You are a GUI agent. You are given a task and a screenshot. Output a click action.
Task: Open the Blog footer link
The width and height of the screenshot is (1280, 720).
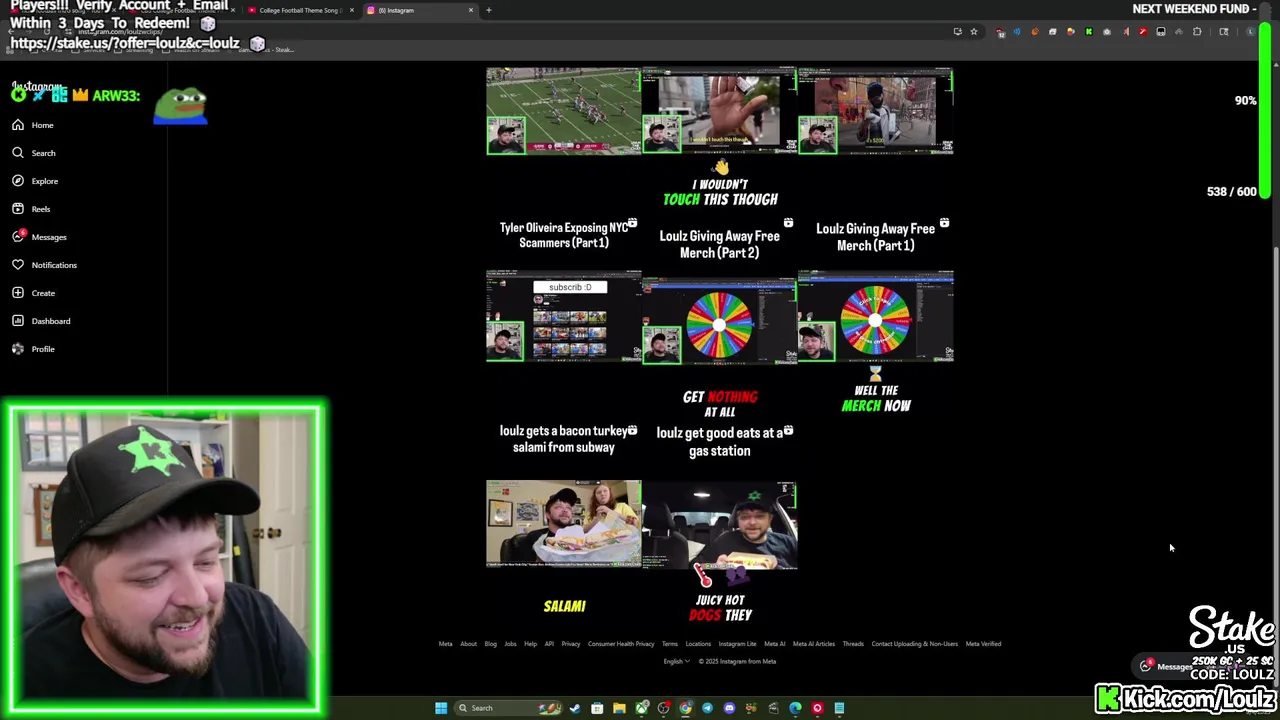pyautogui.click(x=490, y=644)
